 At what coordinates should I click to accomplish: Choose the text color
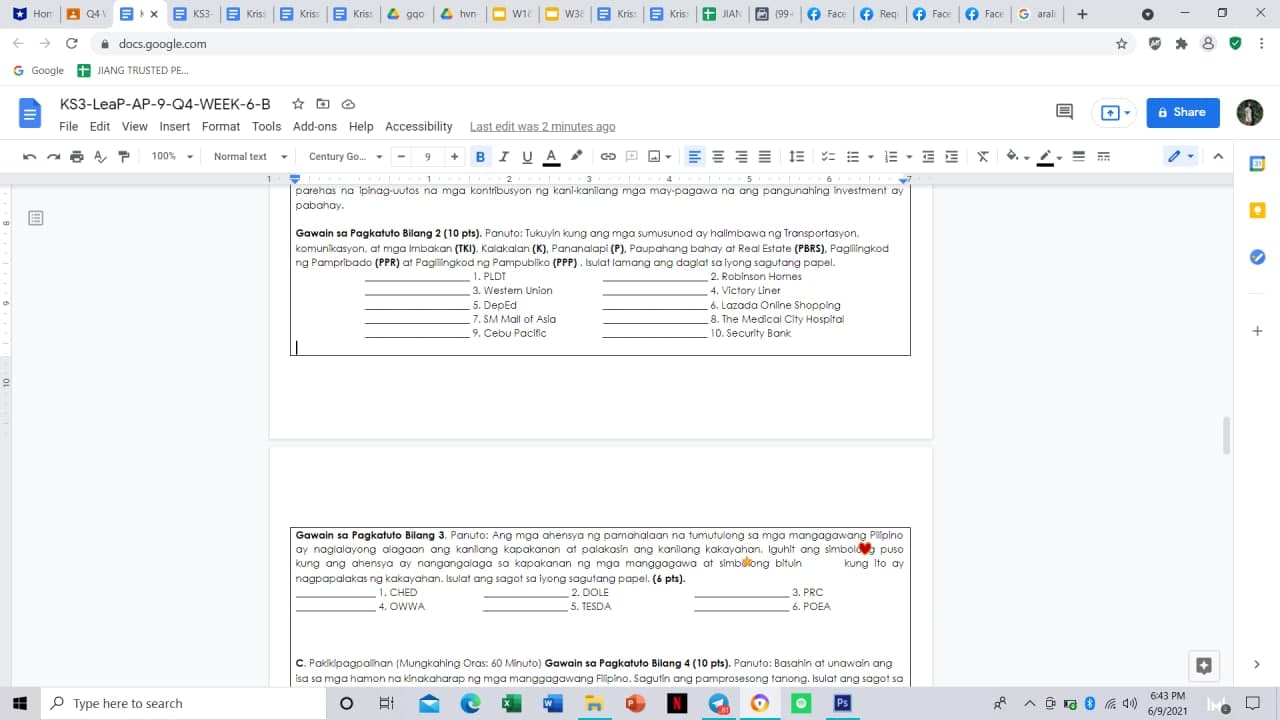coord(551,157)
